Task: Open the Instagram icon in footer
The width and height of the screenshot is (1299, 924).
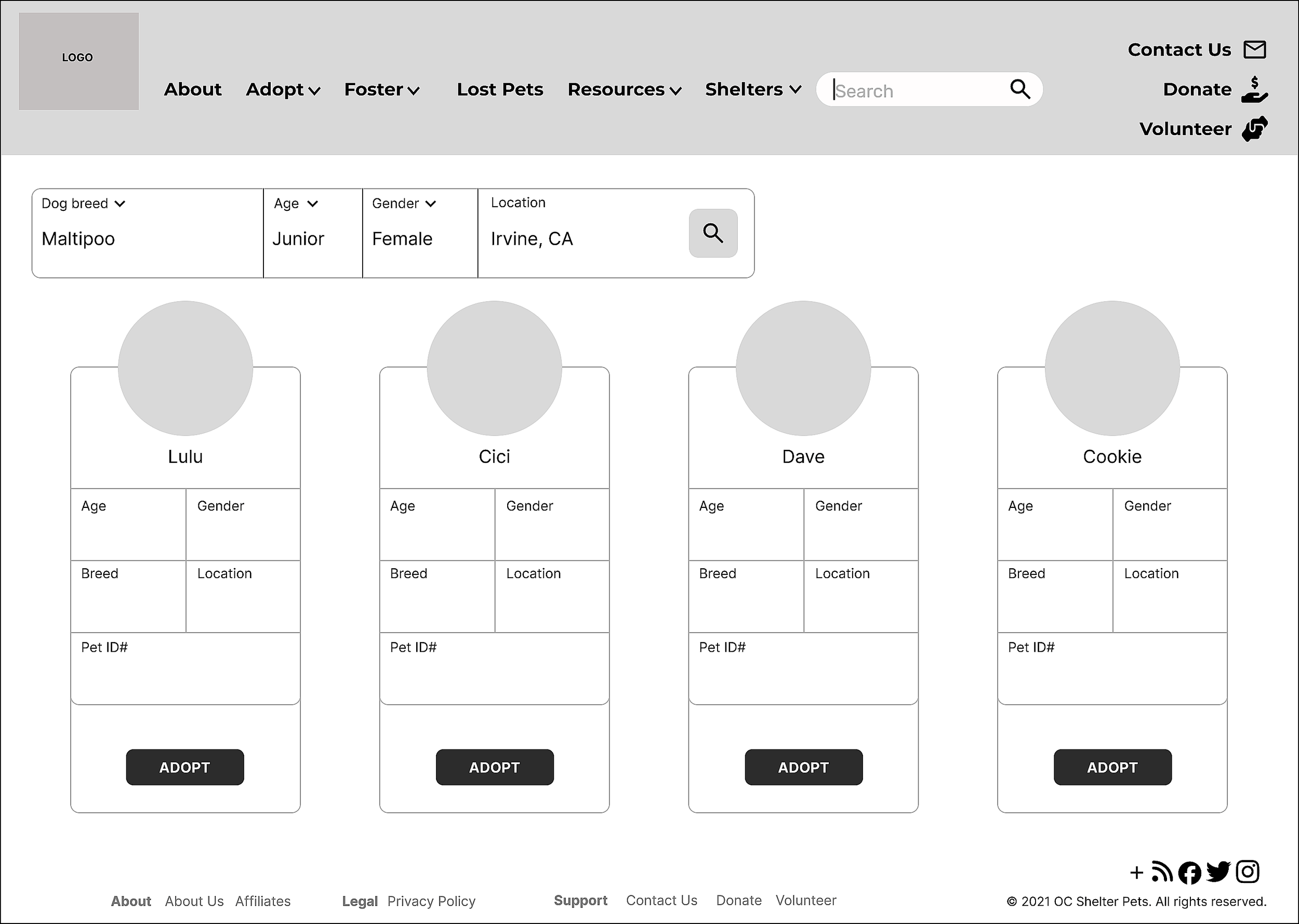Action: click(x=1247, y=872)
